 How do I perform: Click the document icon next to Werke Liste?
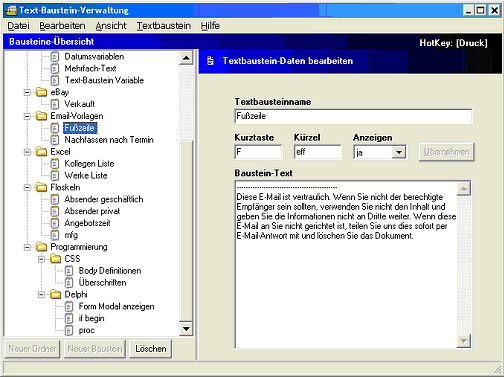pos(55,176)
